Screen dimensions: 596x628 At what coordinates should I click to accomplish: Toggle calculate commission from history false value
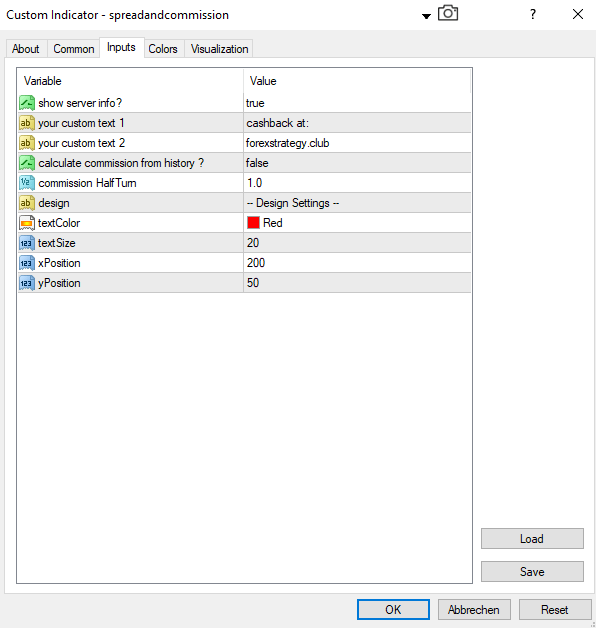tap(357, 163)
